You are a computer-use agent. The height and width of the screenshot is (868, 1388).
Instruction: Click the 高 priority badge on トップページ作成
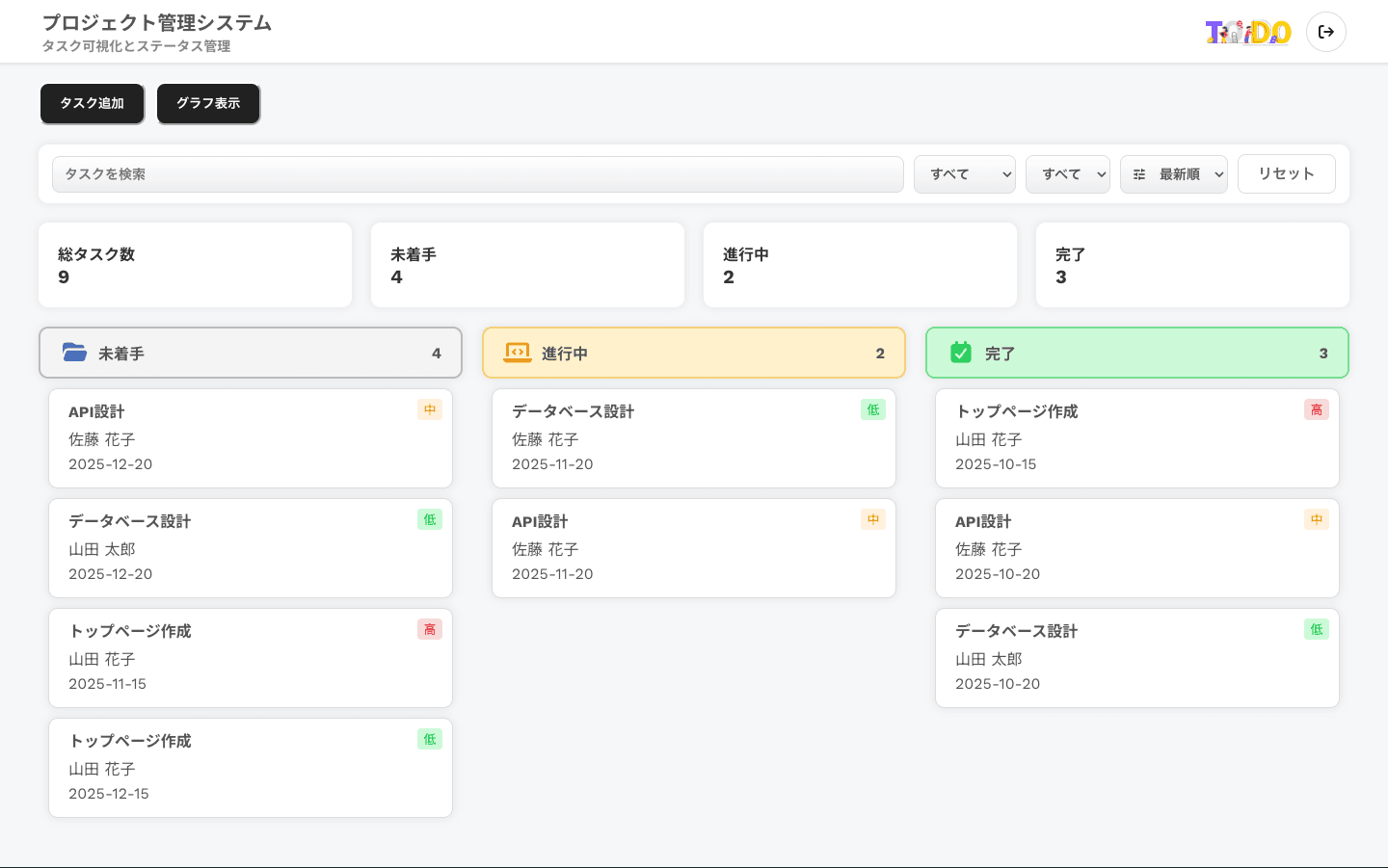point(430,629)
